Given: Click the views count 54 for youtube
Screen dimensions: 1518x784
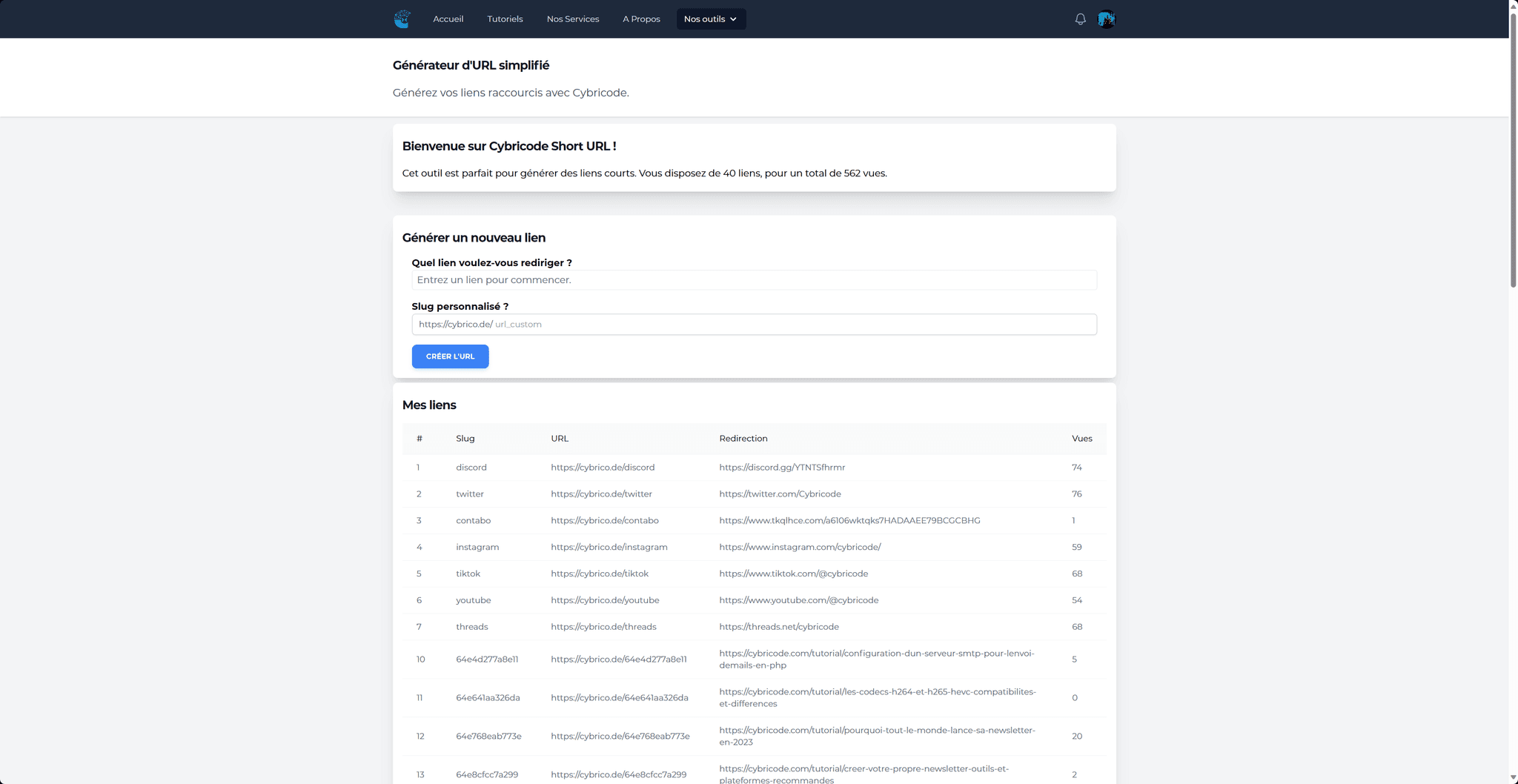Looking at the screenshot, I should click(x=1077, y=601).
